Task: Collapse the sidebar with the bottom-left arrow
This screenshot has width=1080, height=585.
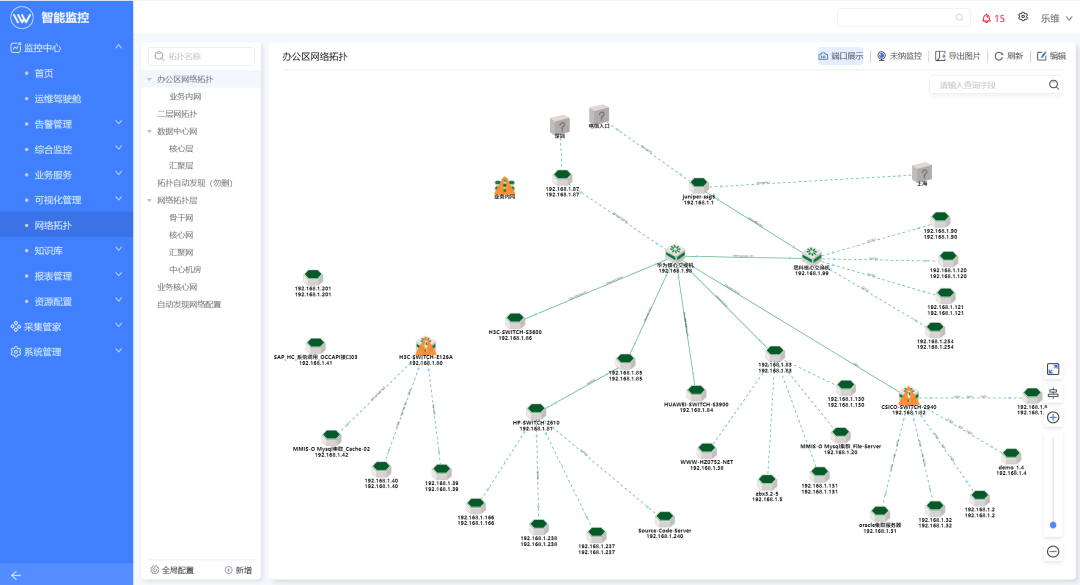Action: (16, 575)
